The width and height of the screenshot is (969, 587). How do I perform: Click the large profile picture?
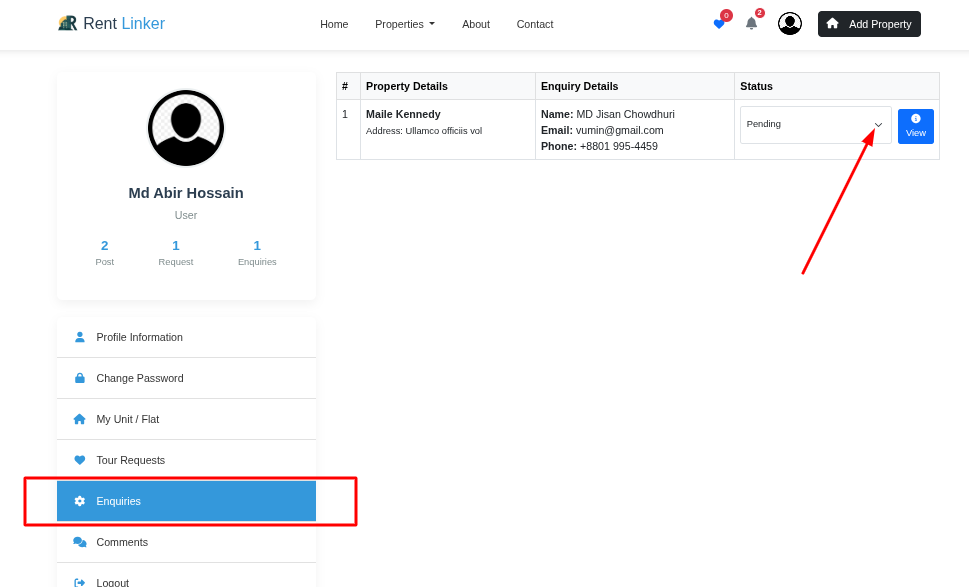(186, 128)
